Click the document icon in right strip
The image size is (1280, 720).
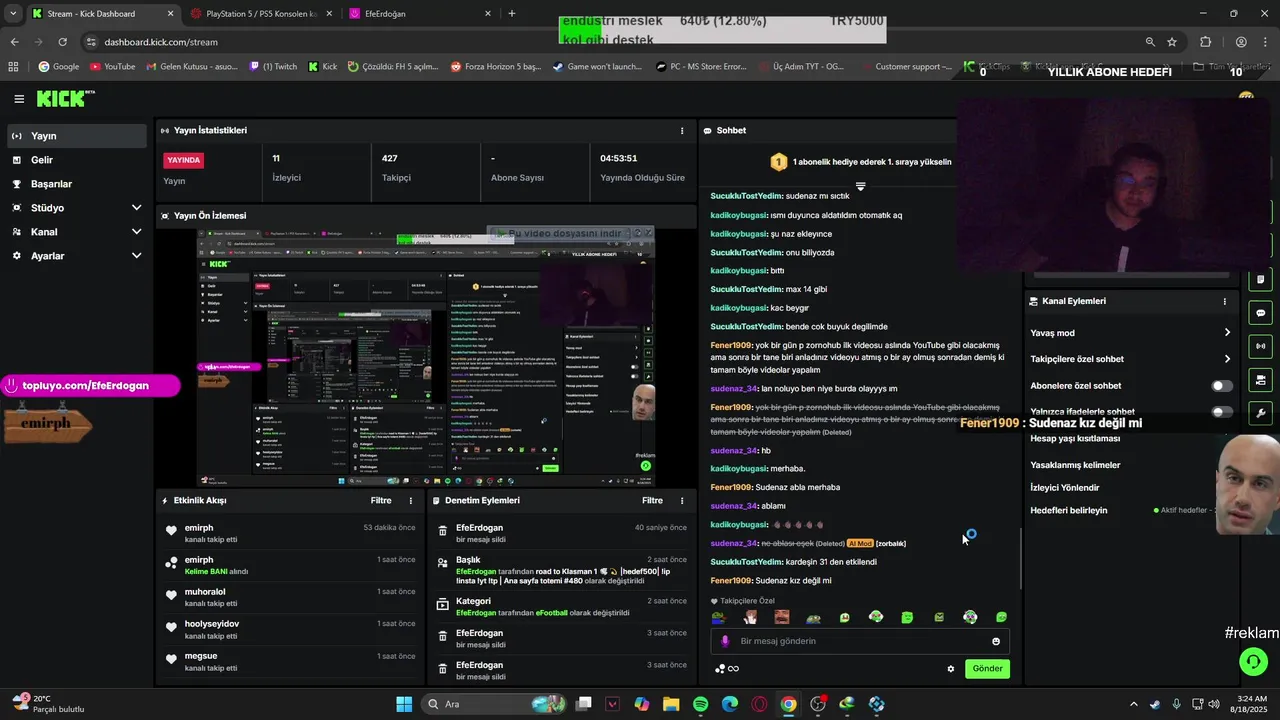(1260, 280)
